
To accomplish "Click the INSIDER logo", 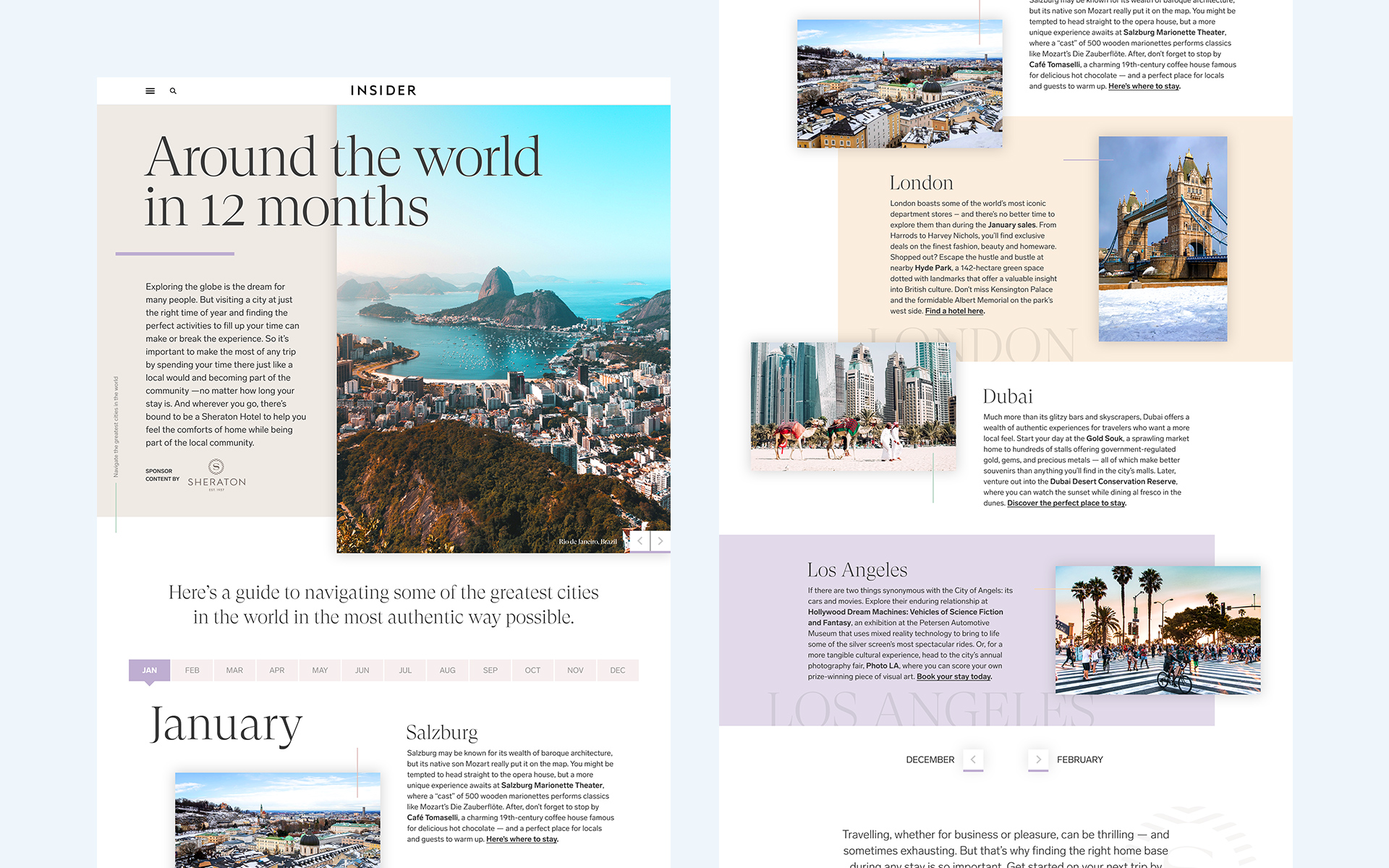I will pos(383,90).
